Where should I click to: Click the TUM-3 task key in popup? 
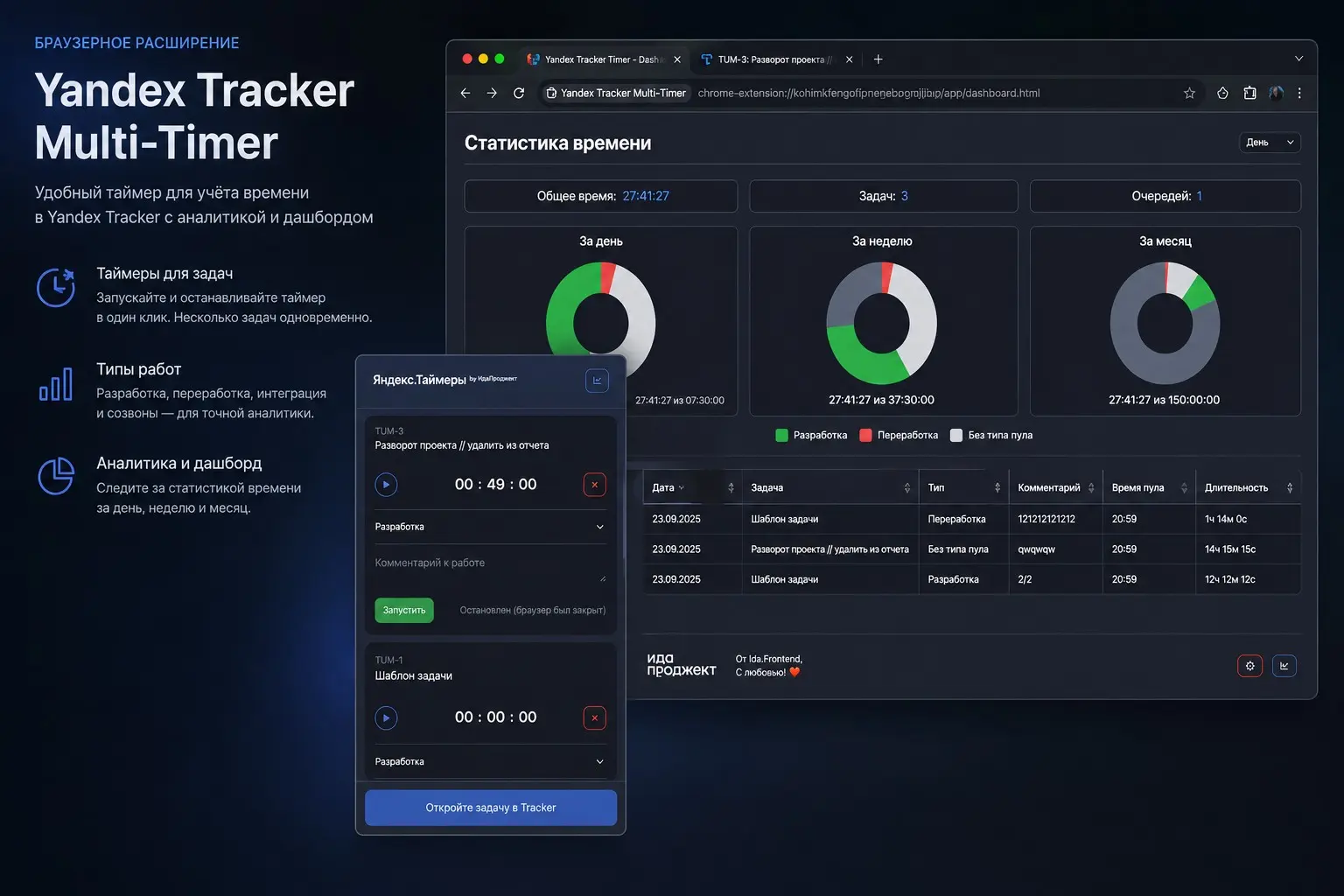389,431
